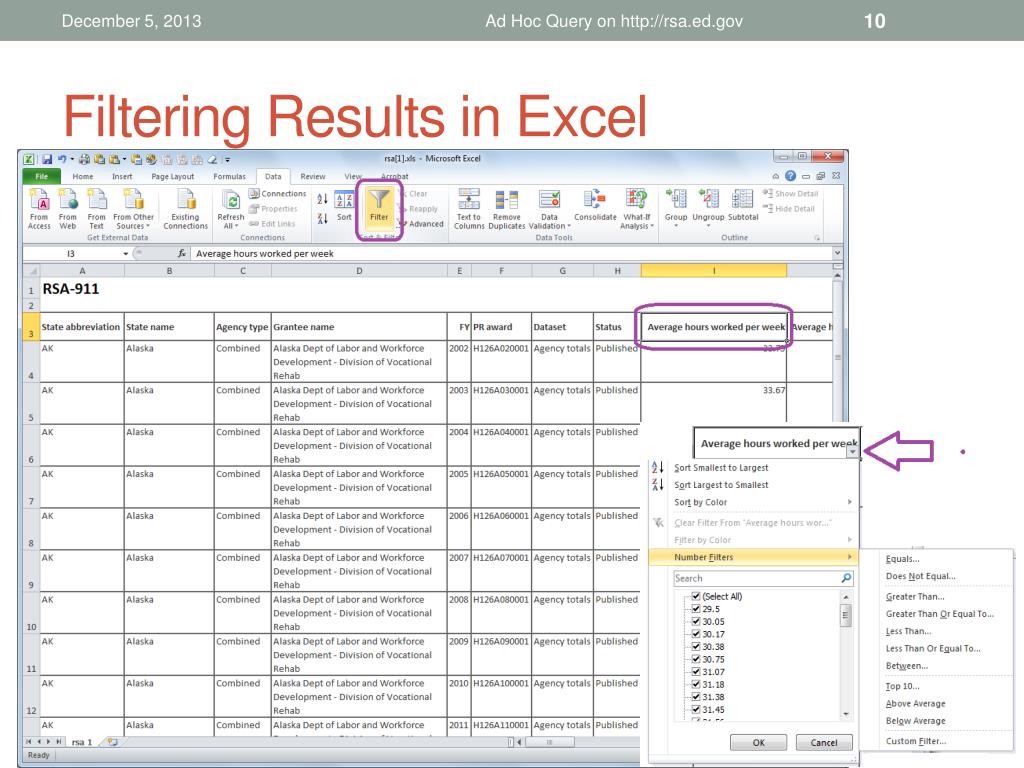This screenshot has width=1024, height=768.
Task: Click the search magnifier in filter box
Action: pyautogui.click(x=846, y=578)
